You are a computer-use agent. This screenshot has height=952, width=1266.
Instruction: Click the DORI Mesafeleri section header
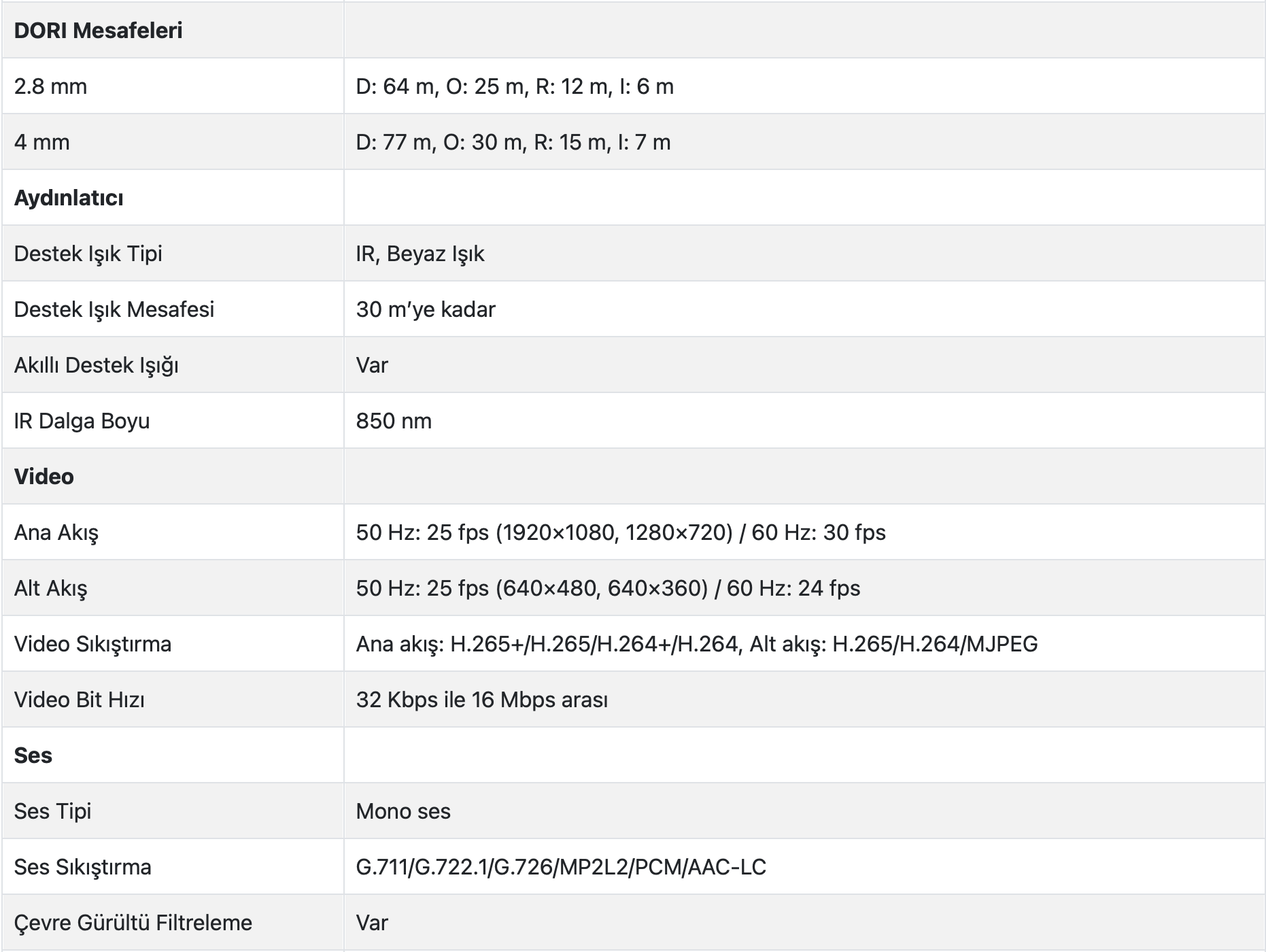[98, 31]
